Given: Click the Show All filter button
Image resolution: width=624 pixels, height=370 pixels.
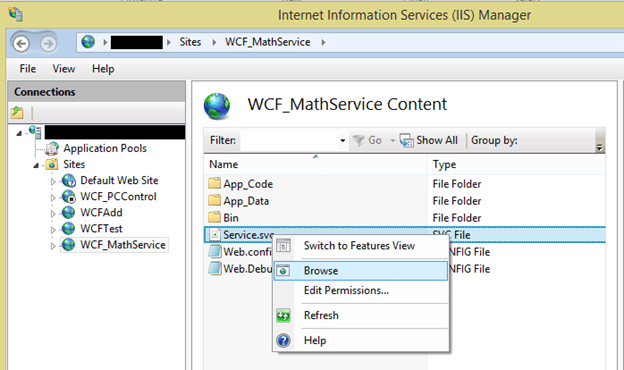Looking at the screenshot, I should (429, 140).
